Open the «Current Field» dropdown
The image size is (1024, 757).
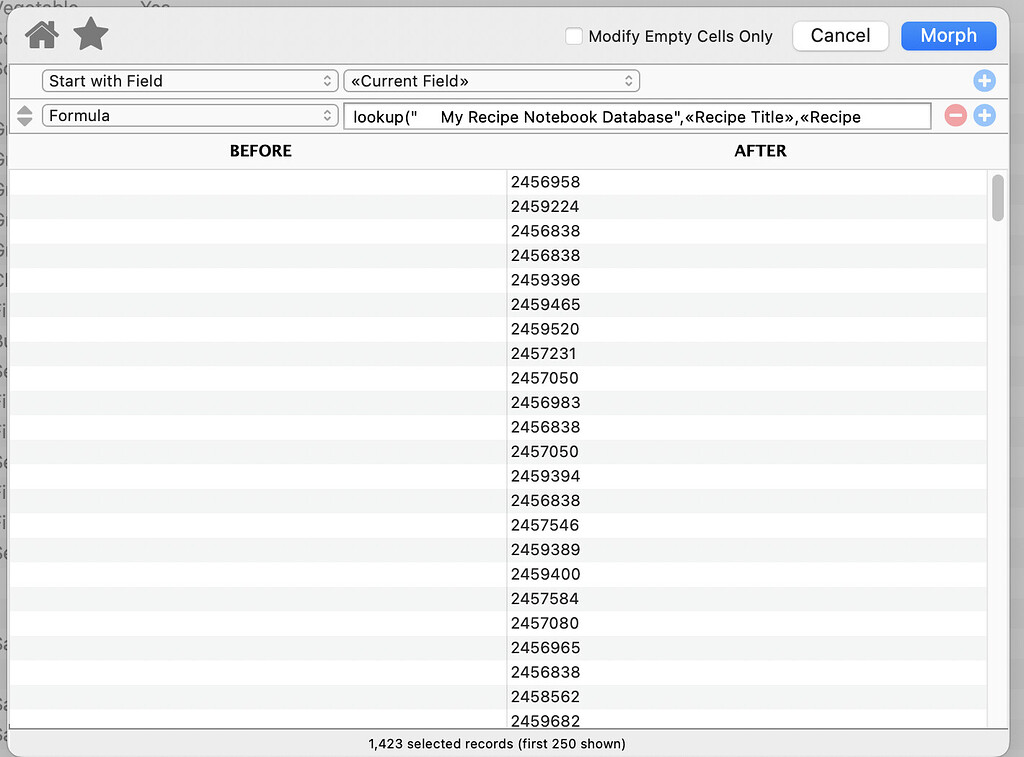pos(491,81)
